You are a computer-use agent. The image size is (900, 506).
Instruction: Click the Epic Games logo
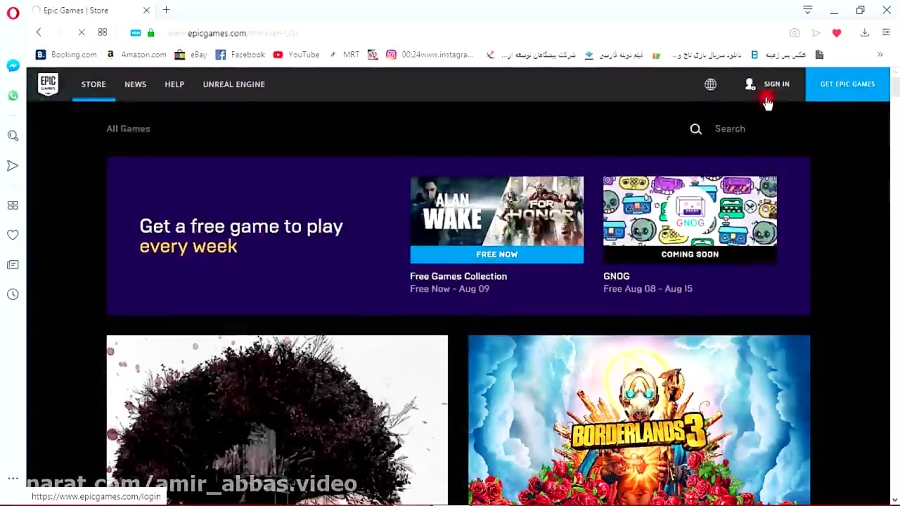pos(48,84)
